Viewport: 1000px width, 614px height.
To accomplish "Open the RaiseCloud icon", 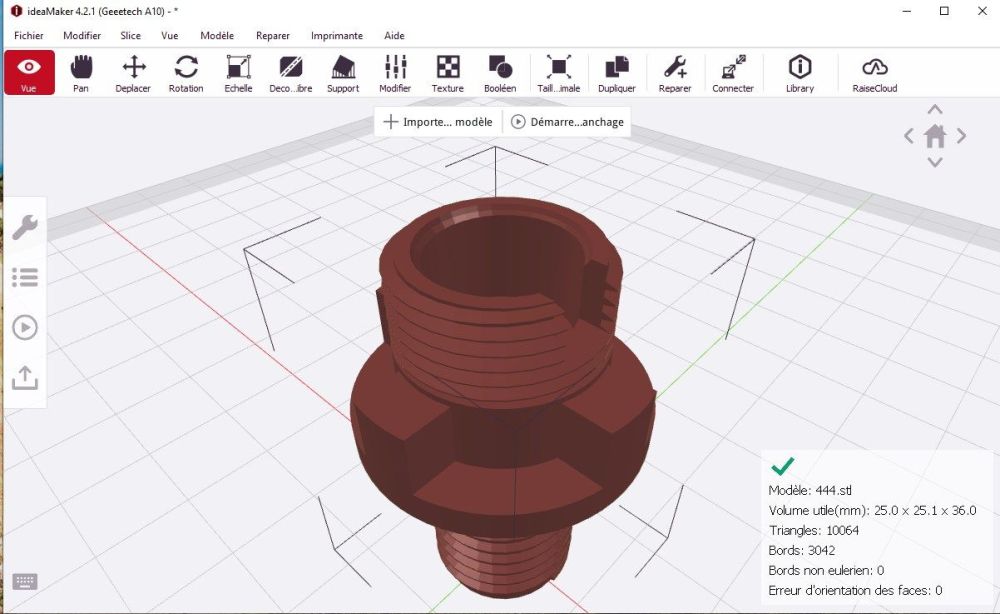I will 874,73.
